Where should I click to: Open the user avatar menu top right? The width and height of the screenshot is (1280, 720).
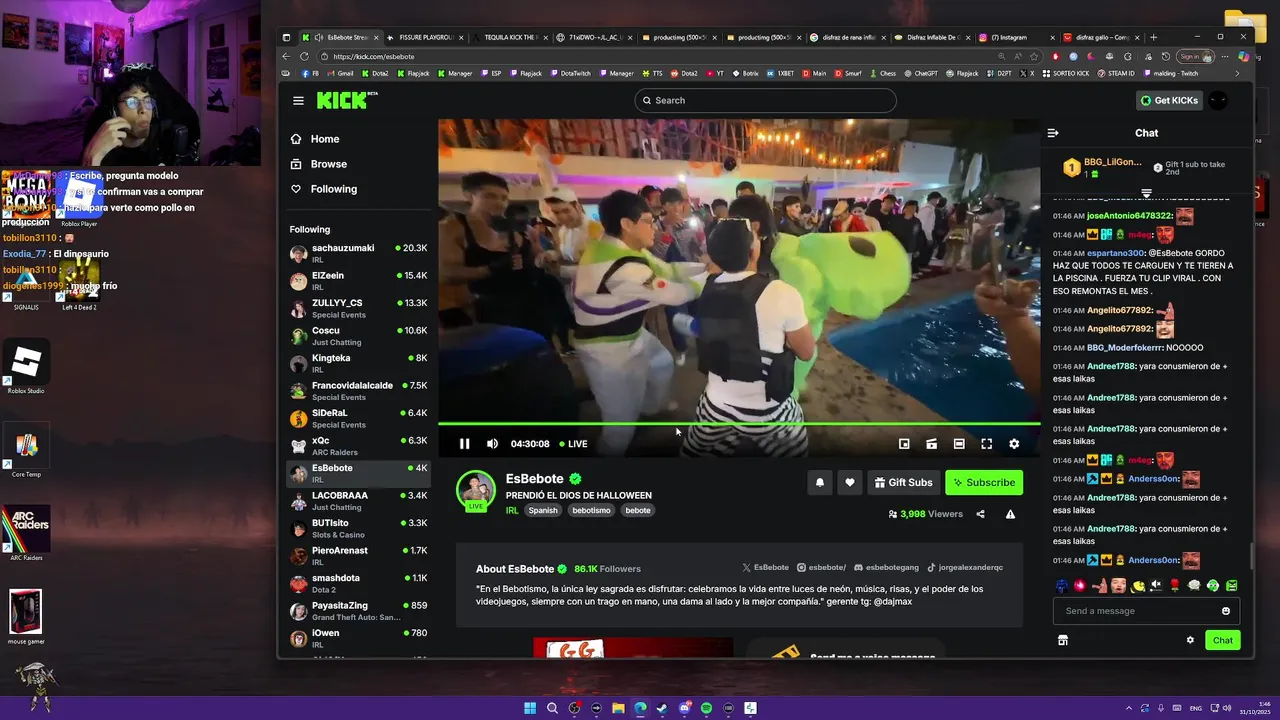(1218, 100)
